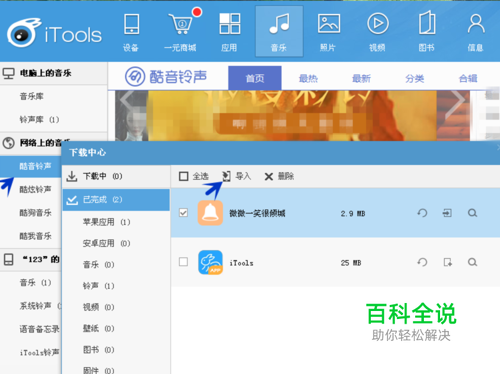Select the 音乐 music note icon
The height and width of the screenshot is (374, 500).
click(279, 24)
